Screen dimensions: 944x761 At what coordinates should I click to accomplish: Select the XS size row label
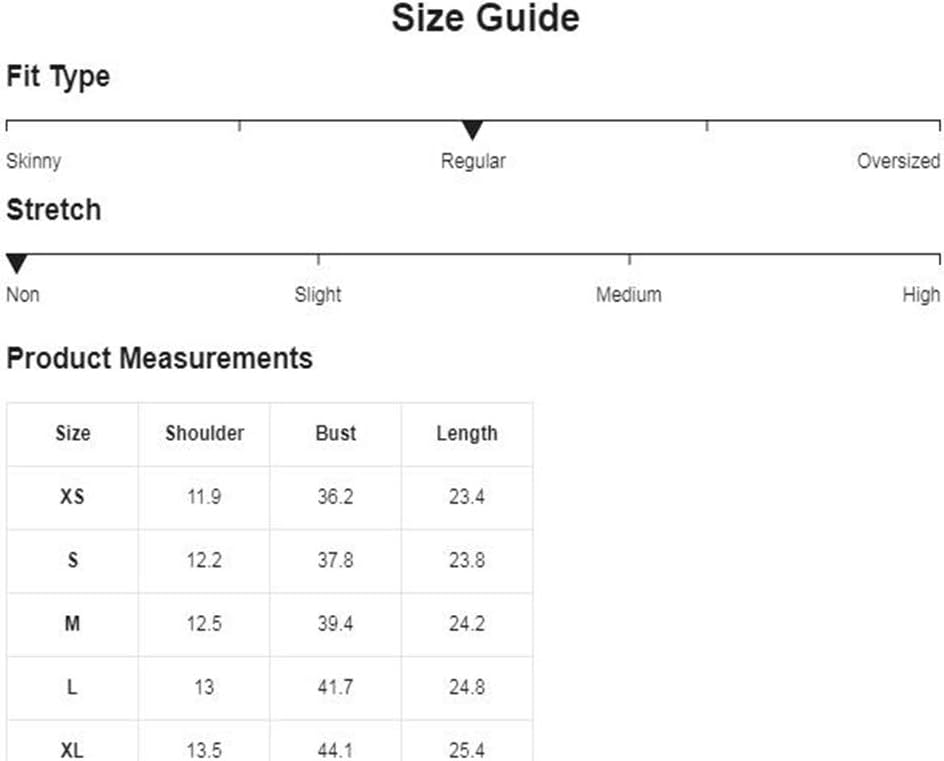click(x=72, y=497)
